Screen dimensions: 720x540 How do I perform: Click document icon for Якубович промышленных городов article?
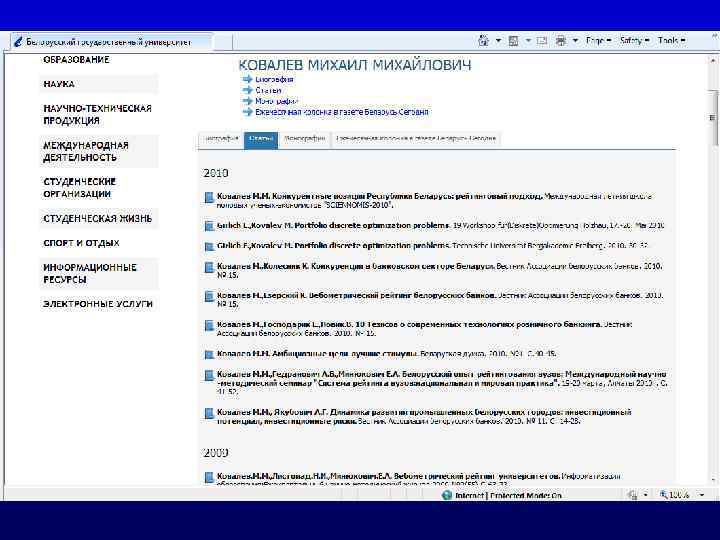209,413
